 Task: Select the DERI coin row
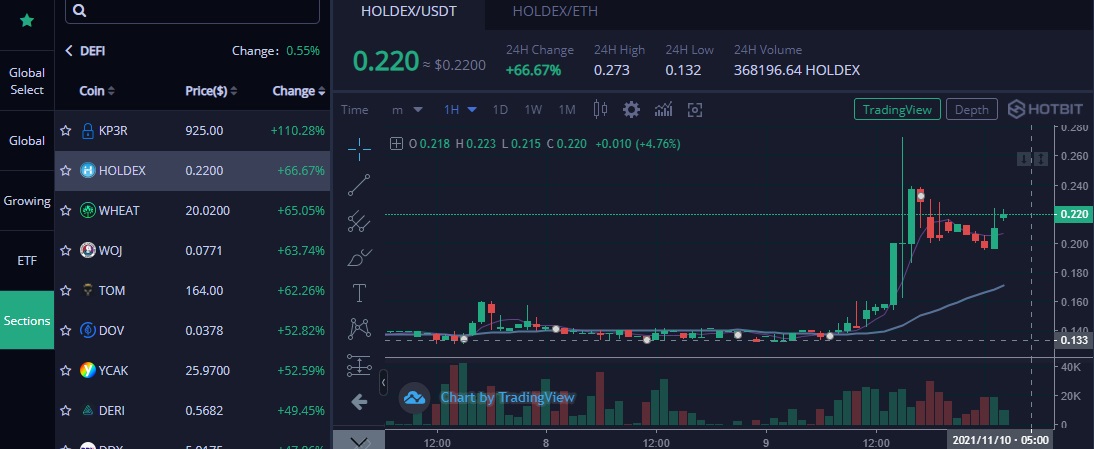pyautogui.click(x=193, y=411)
